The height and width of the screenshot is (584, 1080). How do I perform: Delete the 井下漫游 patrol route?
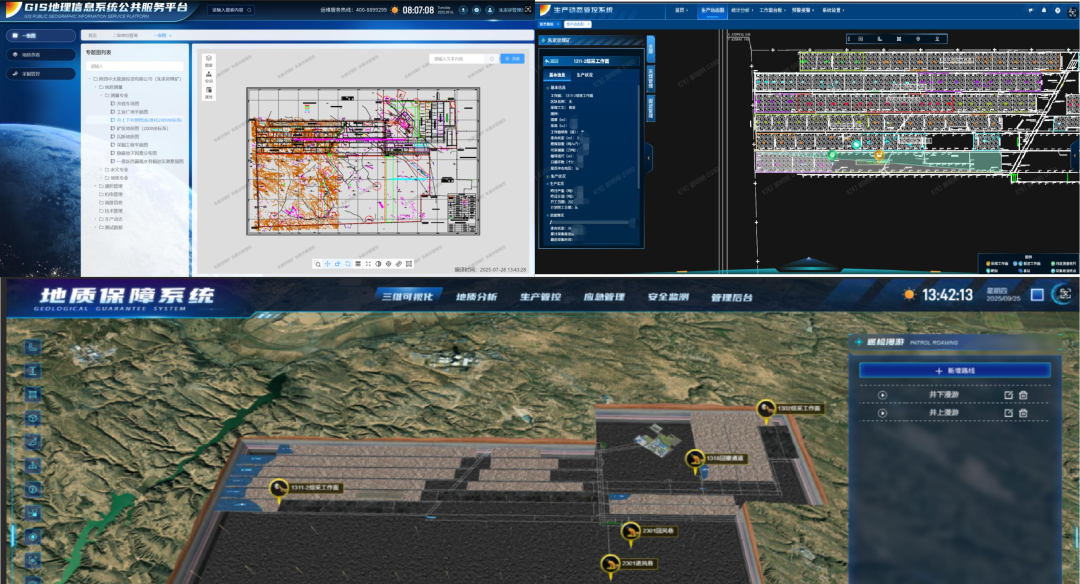(x=1023, y=395)
